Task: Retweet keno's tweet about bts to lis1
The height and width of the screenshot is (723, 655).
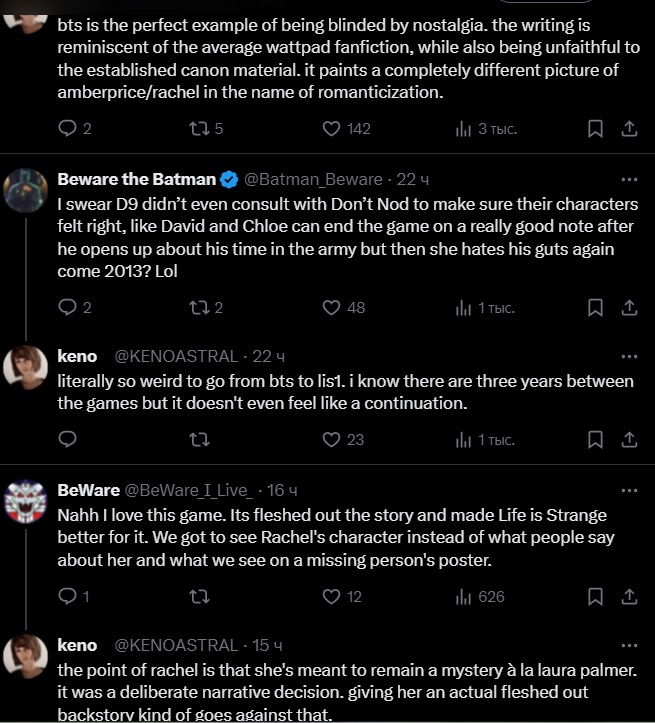Action: pos(199,439)
